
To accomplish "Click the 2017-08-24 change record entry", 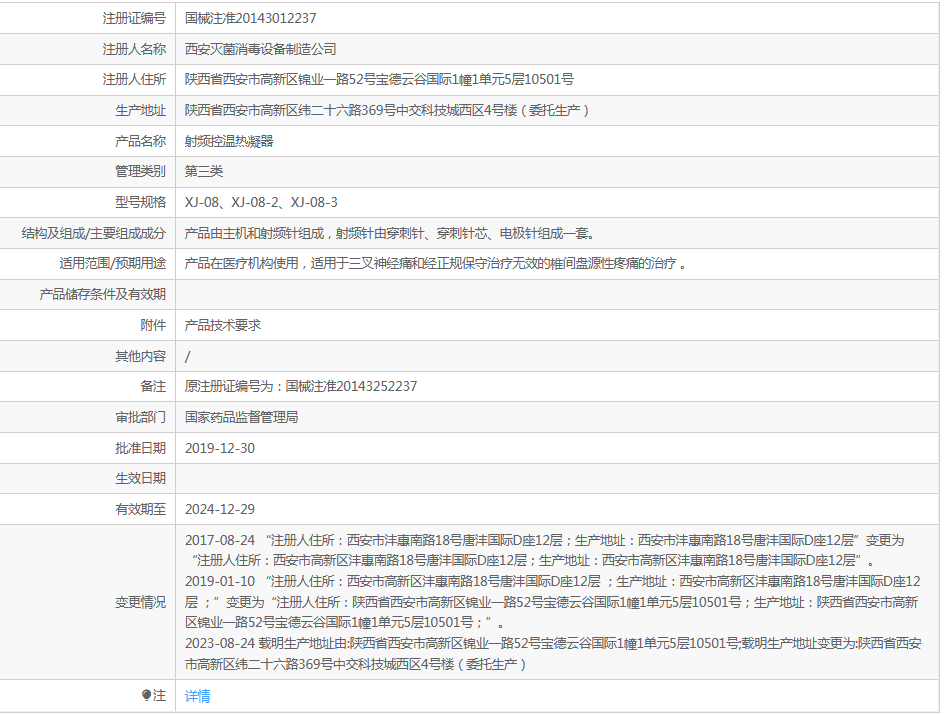I will pos(545,550).
